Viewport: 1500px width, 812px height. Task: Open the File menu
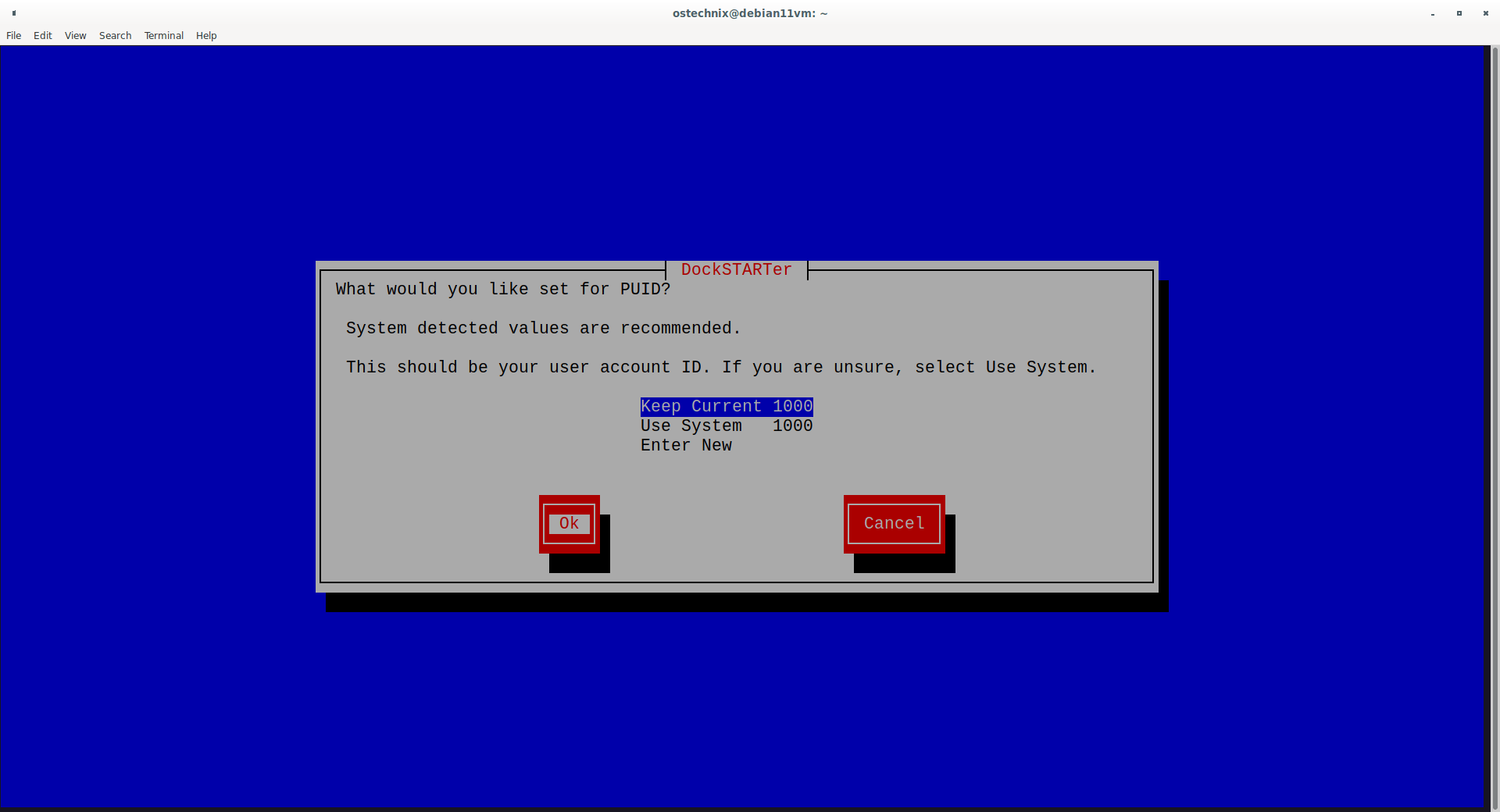click(x=14, y=36)
